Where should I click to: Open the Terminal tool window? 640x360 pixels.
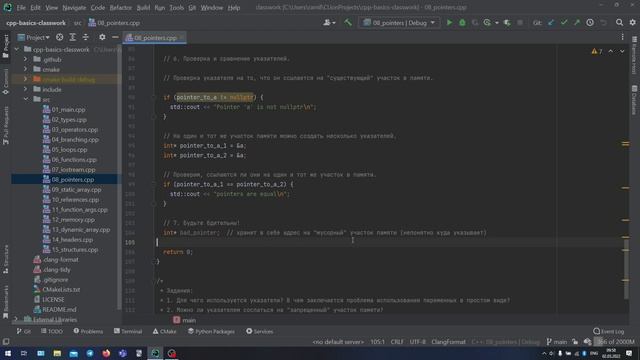(x=128, y=331)
